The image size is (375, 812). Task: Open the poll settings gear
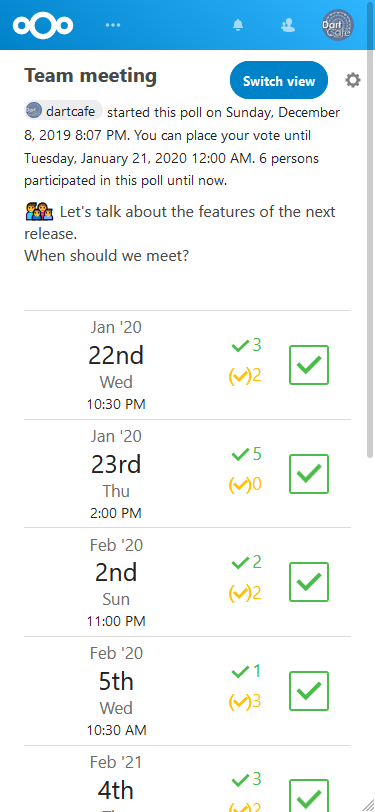353,80
